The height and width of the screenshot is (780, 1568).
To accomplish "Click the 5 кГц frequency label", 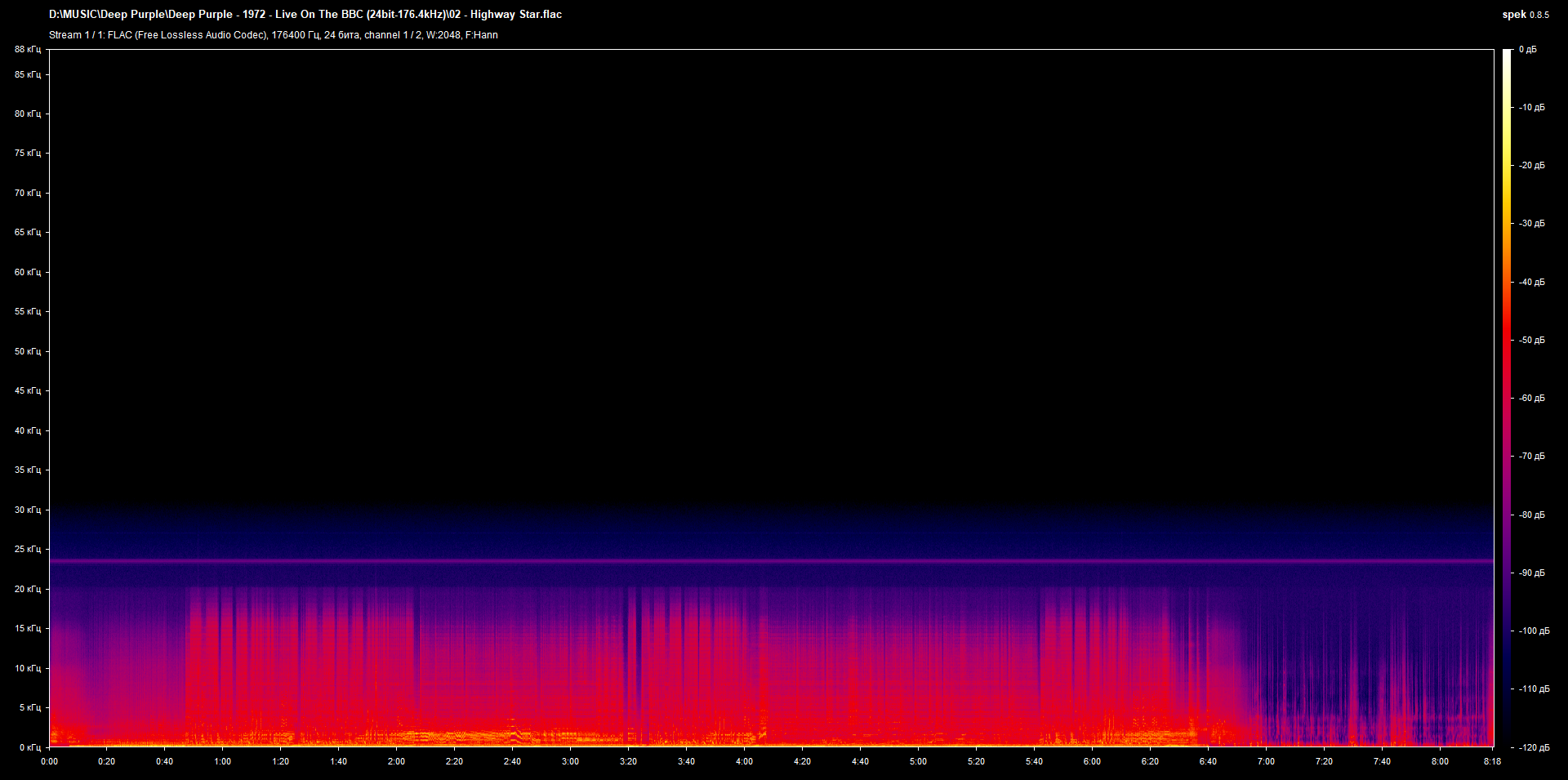I will [29, 708].
